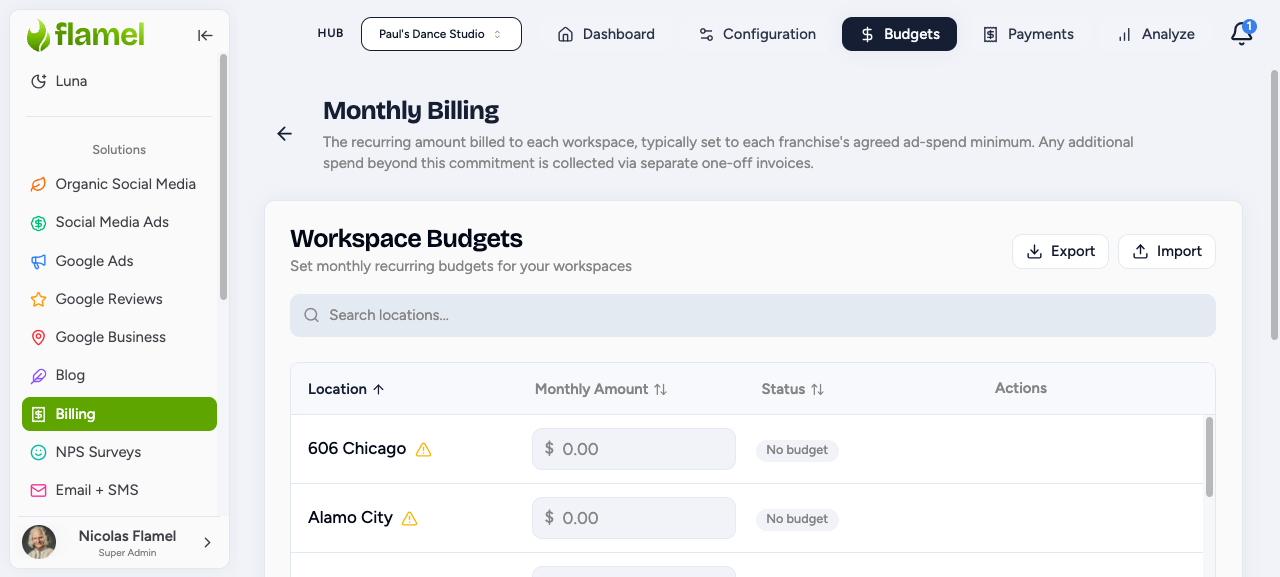Click the Import upload icon
1280x577 pixels.
(1140, 252)
